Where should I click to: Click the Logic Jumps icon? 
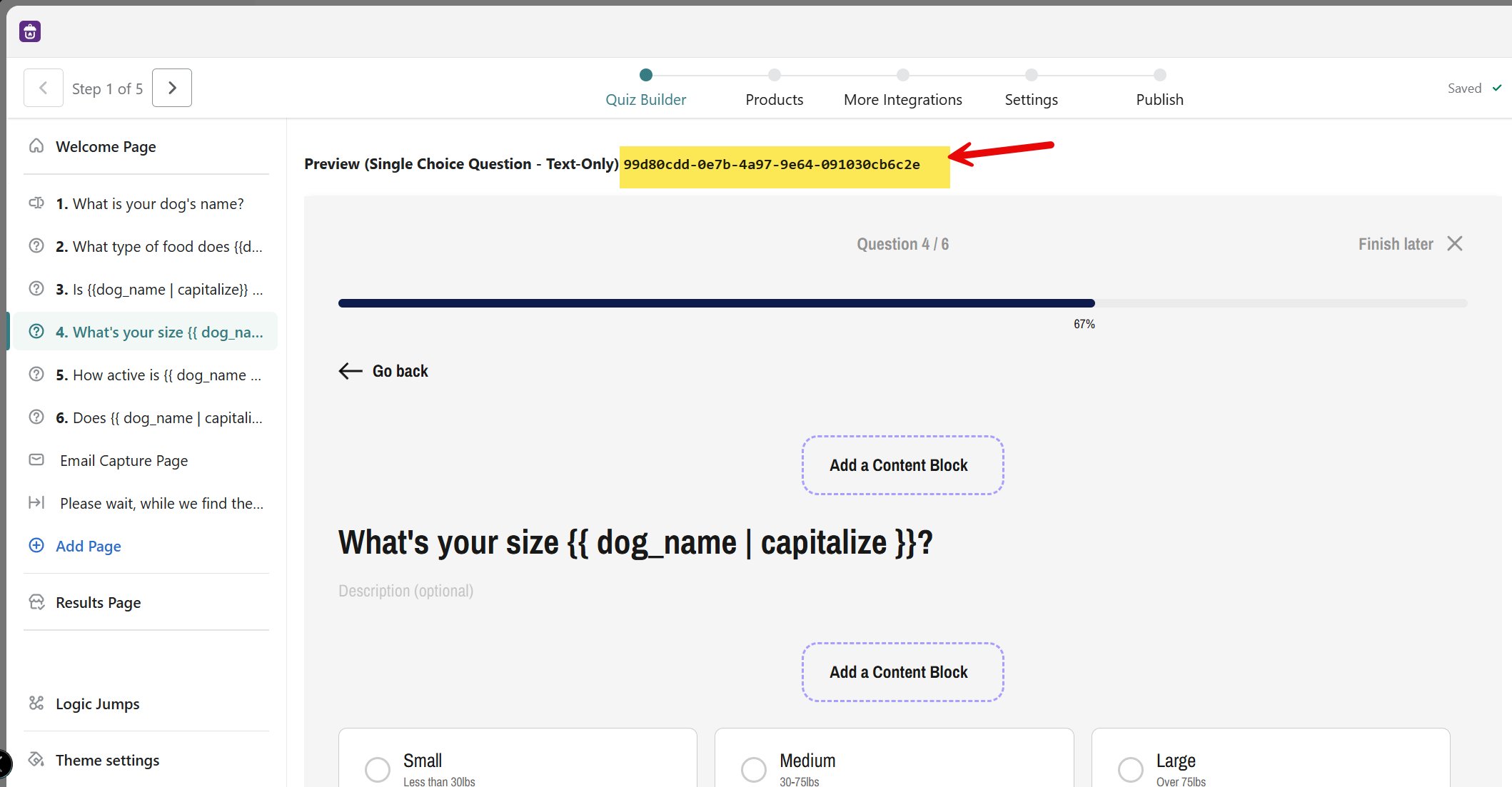coord(36,704)
